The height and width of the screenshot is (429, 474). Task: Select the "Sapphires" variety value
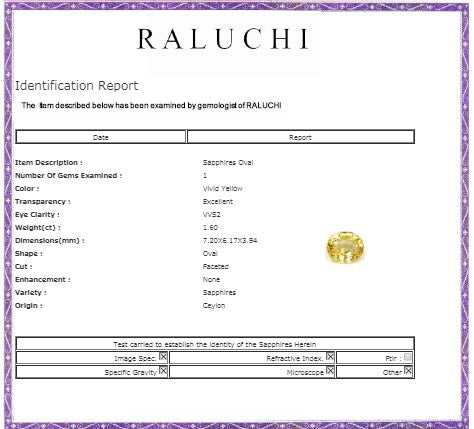coord(219,293)
